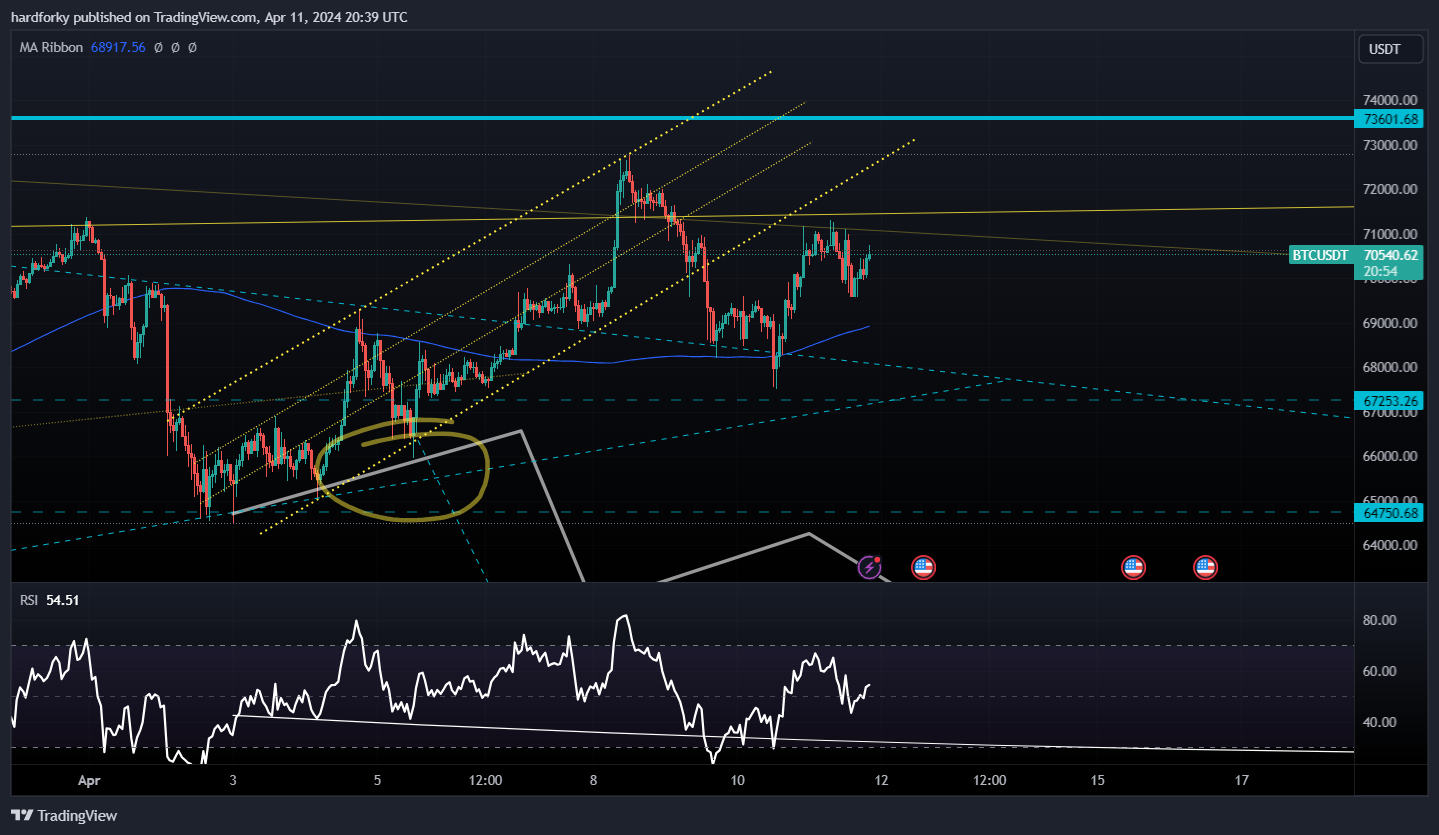Select the RSI indicator label
The image size is (1439, 835).
coord(29,600)
